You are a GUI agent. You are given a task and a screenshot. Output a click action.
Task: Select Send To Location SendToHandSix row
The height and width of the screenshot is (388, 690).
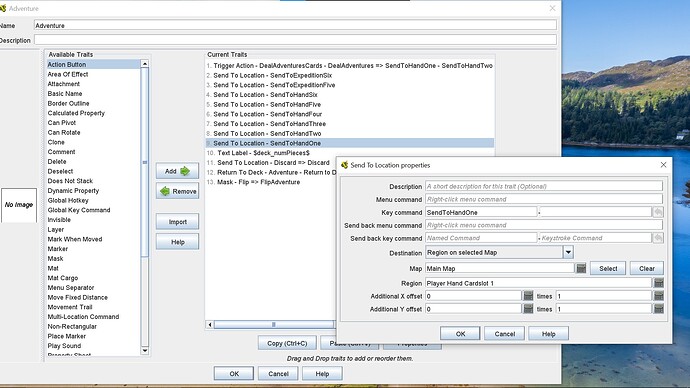point(350,95)
